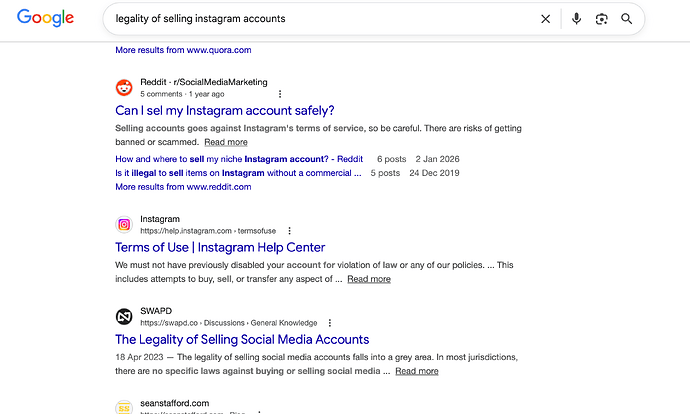
Task: Click Read more on Instagram terms snippet
Action: click(369, 279)
